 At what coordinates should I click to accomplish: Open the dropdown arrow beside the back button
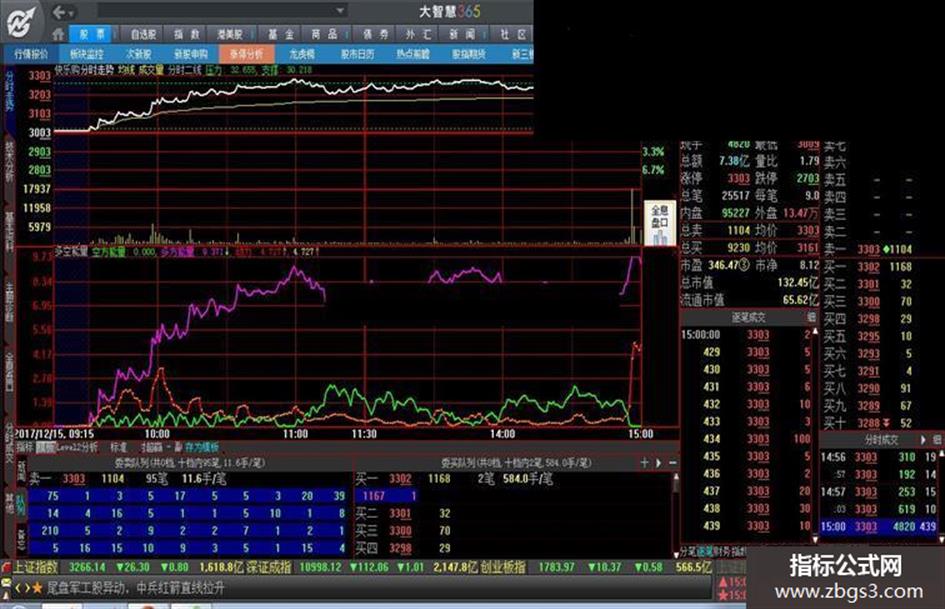[71, 12]
